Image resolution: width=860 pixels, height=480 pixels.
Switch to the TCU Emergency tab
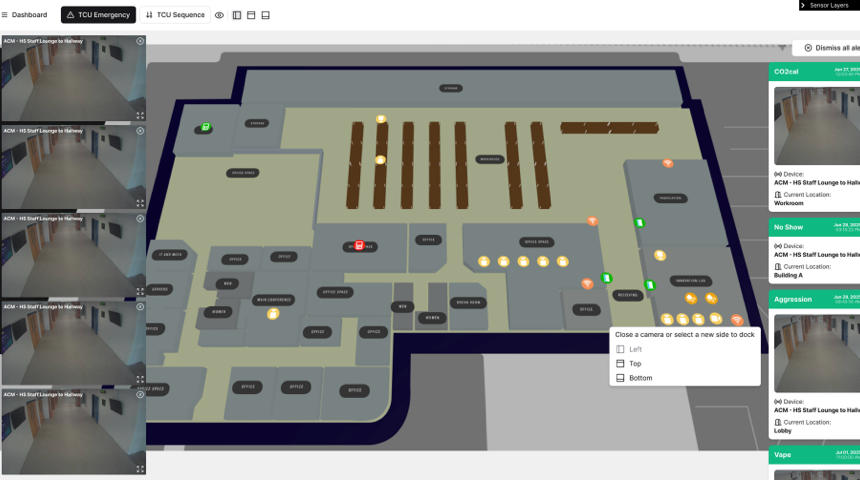[x=98, y=15]
